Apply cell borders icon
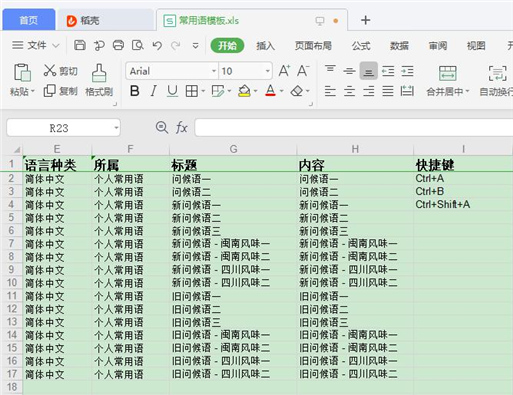513x395 pixels. (192, 91)
